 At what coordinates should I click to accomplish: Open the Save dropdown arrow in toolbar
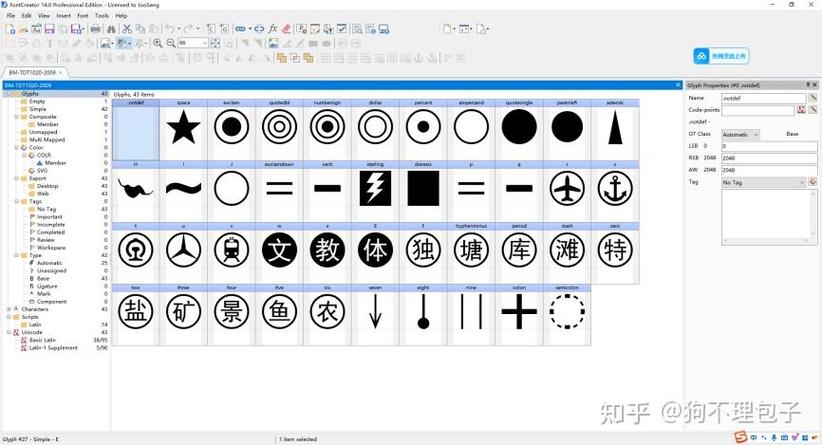pos(83,29)
